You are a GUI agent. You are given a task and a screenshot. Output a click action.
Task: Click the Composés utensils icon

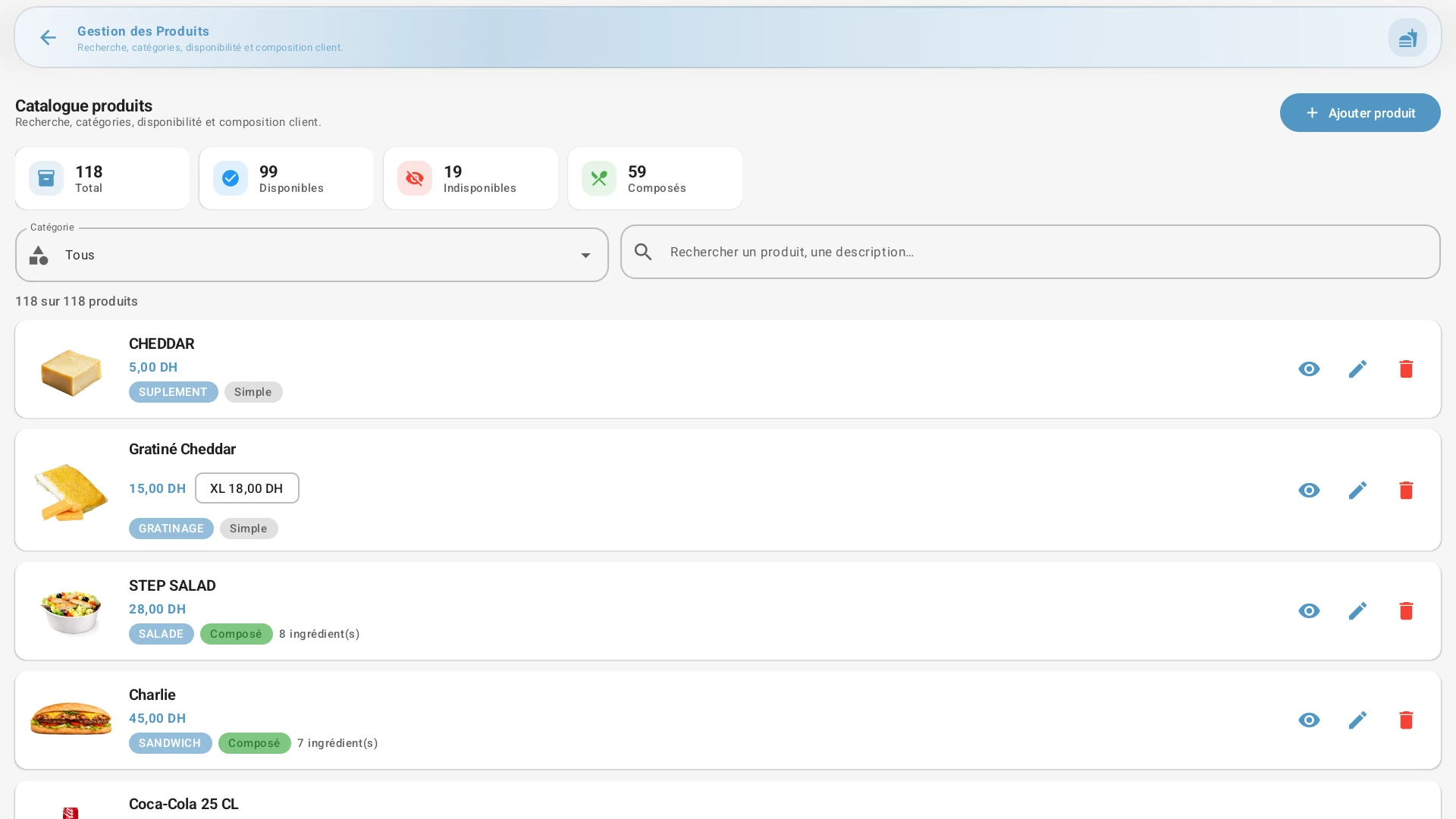point(599,178)
